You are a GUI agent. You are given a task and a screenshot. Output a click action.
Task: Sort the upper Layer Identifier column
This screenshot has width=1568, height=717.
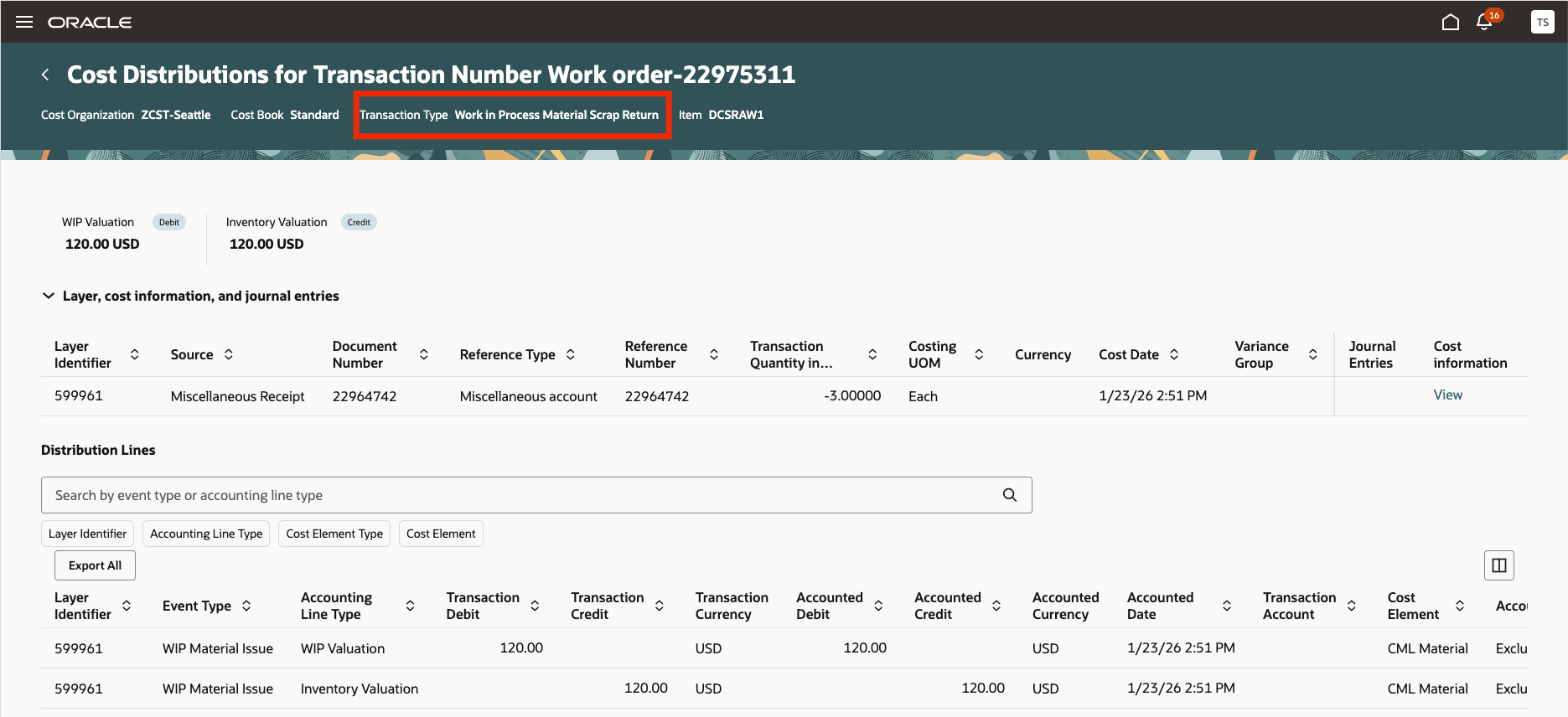click(135, 354)
